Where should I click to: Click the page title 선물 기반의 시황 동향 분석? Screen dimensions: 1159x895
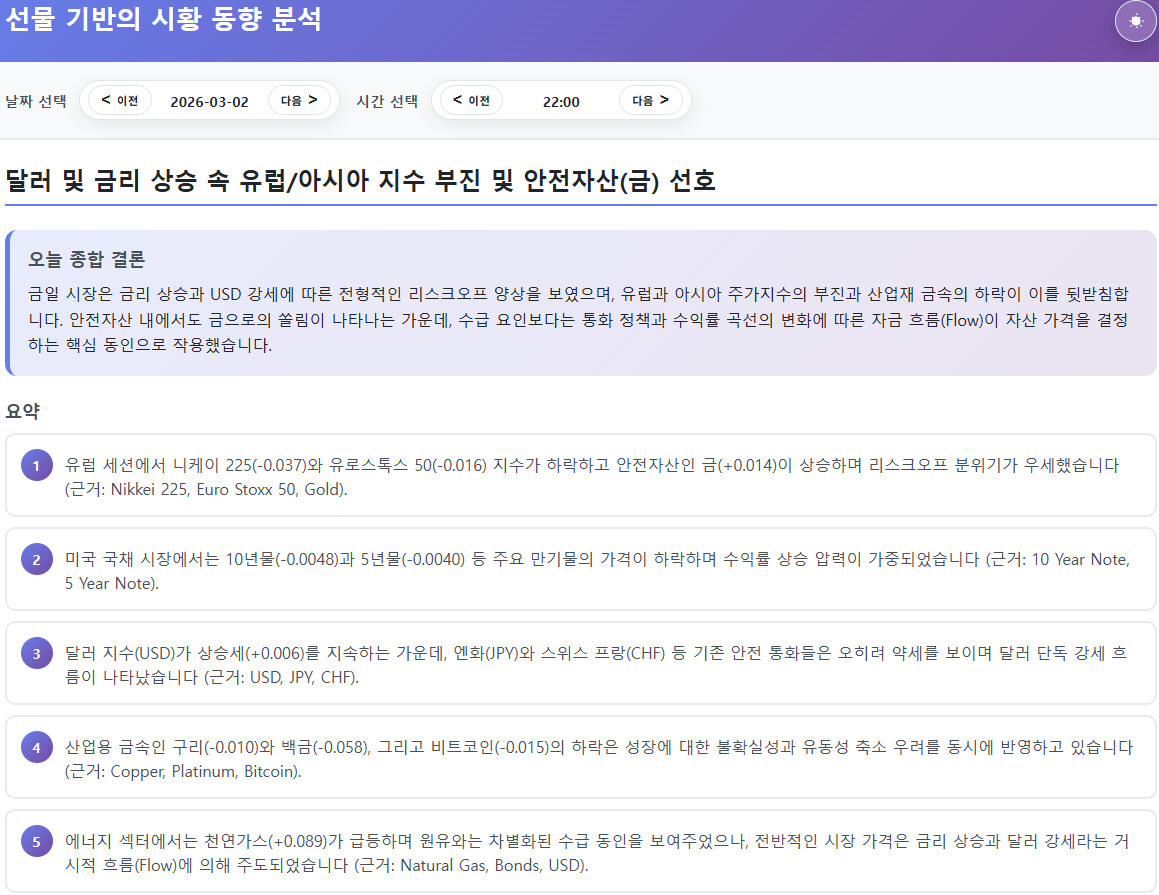click(163, 19)
